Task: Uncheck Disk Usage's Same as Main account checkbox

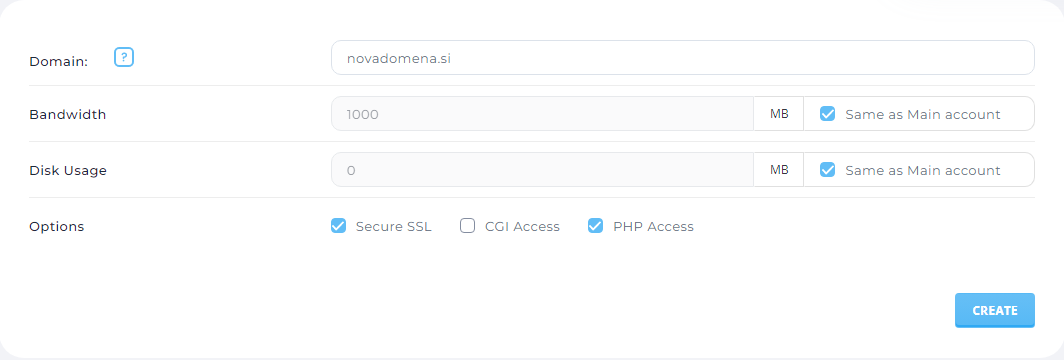Action: [827, 170]
